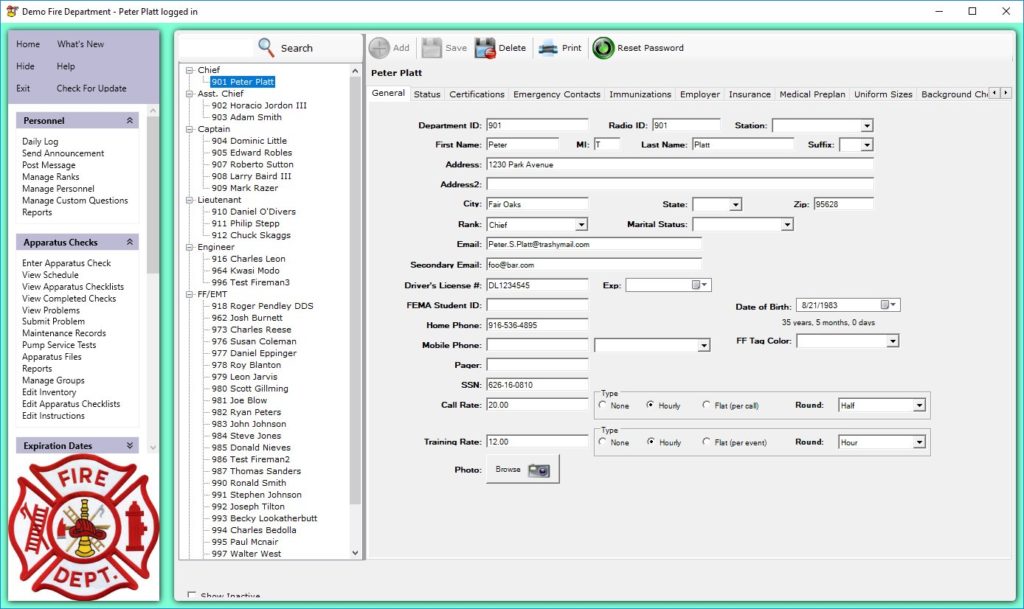Click the Email input field
The image size is (1024, 609).
[593, 244]
